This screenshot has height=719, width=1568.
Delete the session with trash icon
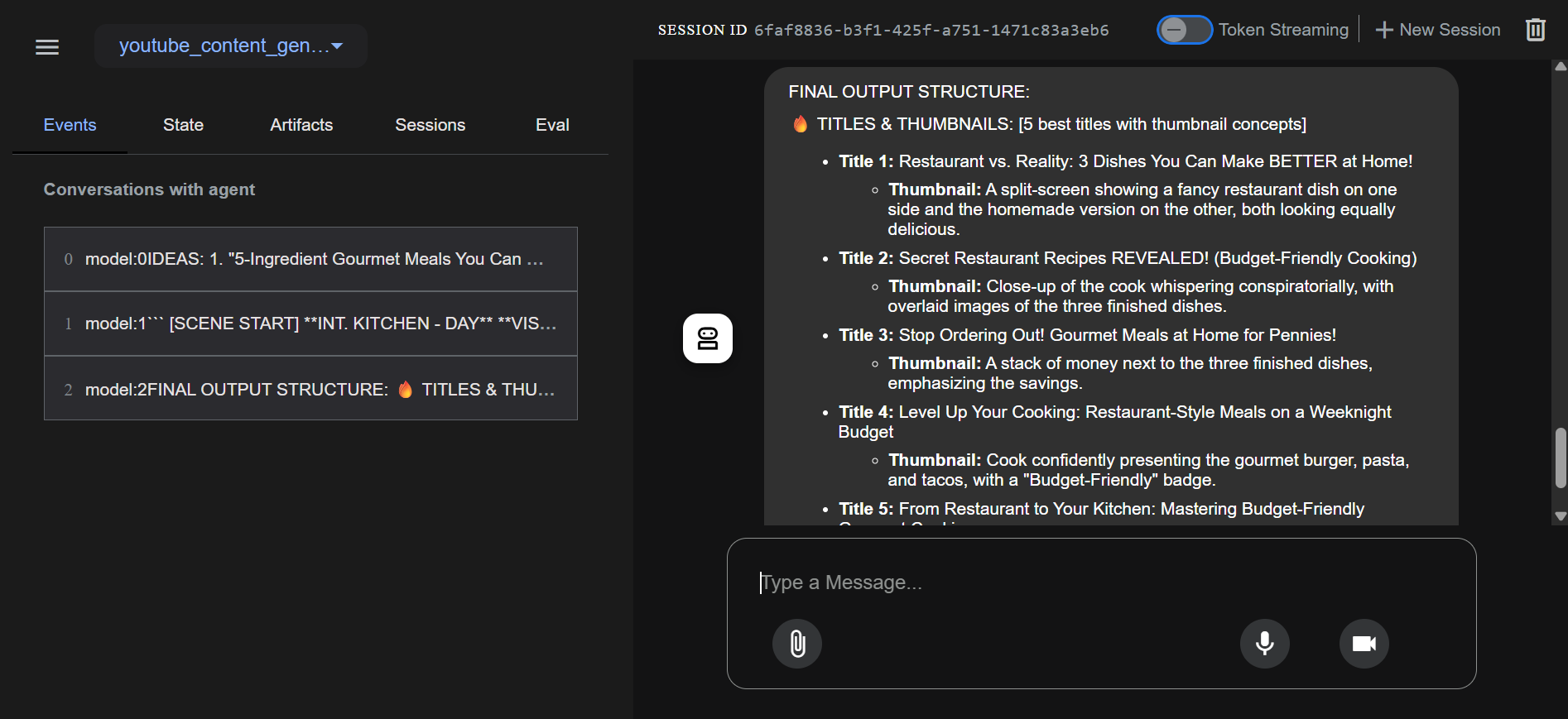tap(1536, 30)
